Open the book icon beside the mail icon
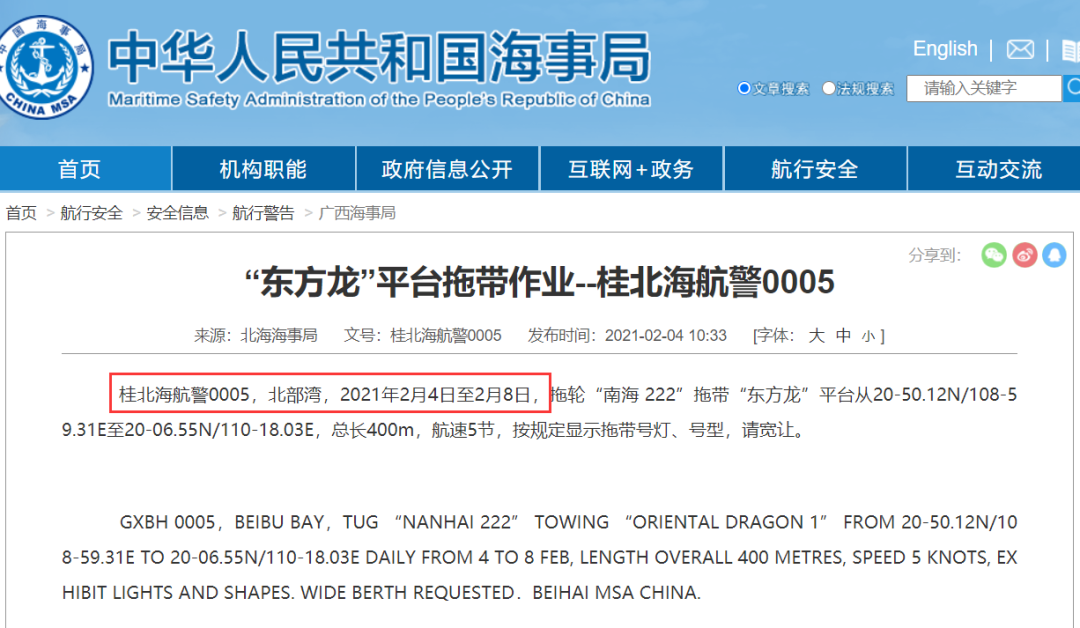 pyautogui.click(x=1070, y=50)
